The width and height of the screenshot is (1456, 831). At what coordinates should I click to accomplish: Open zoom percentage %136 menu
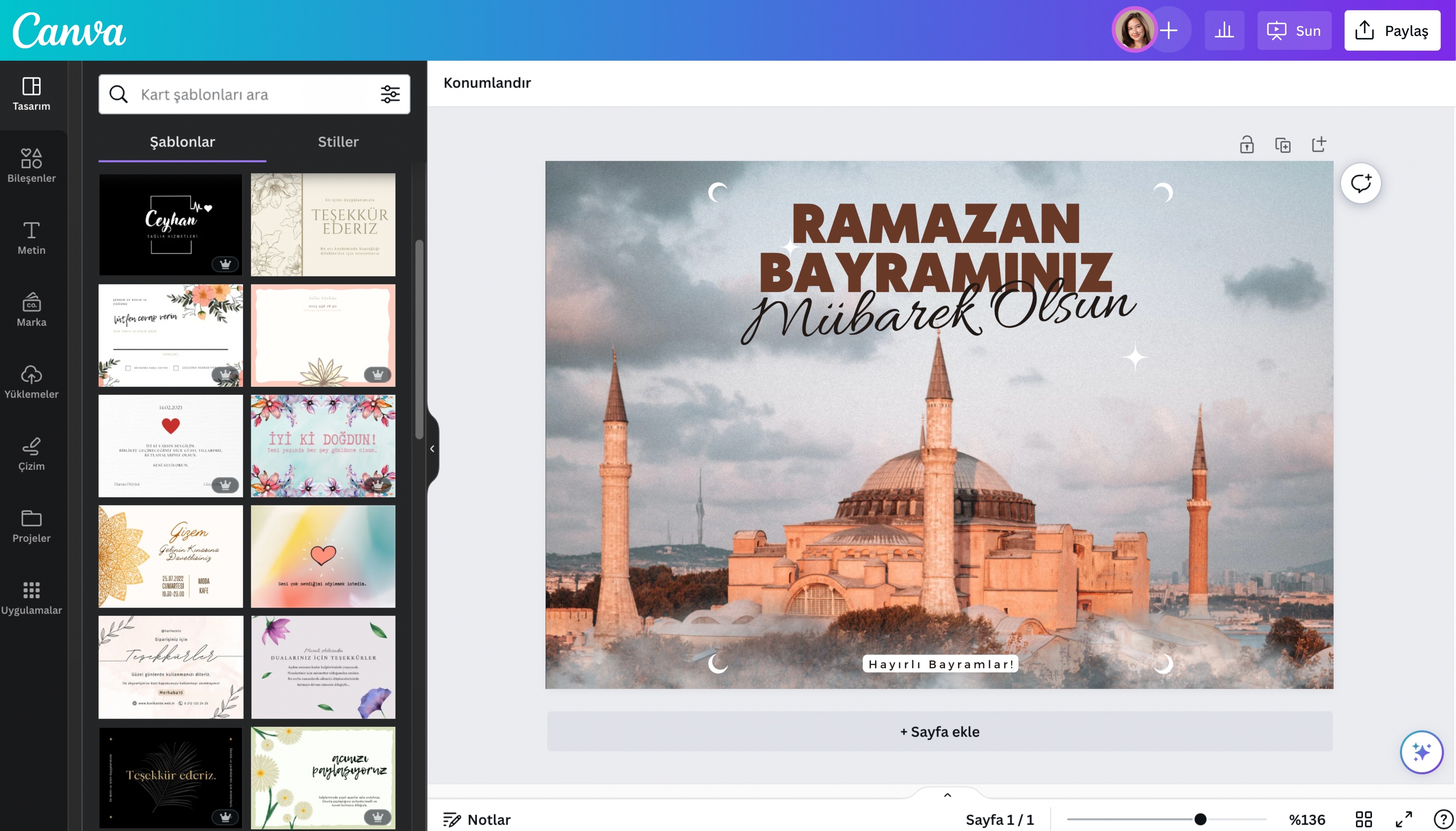pos(1307,820)
